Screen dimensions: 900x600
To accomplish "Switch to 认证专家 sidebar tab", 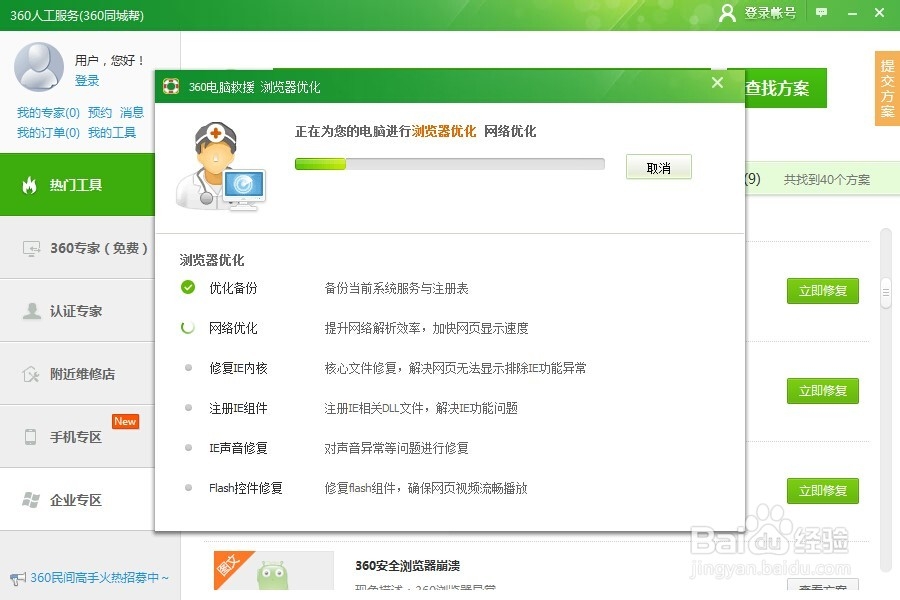I will coord(77,311).
